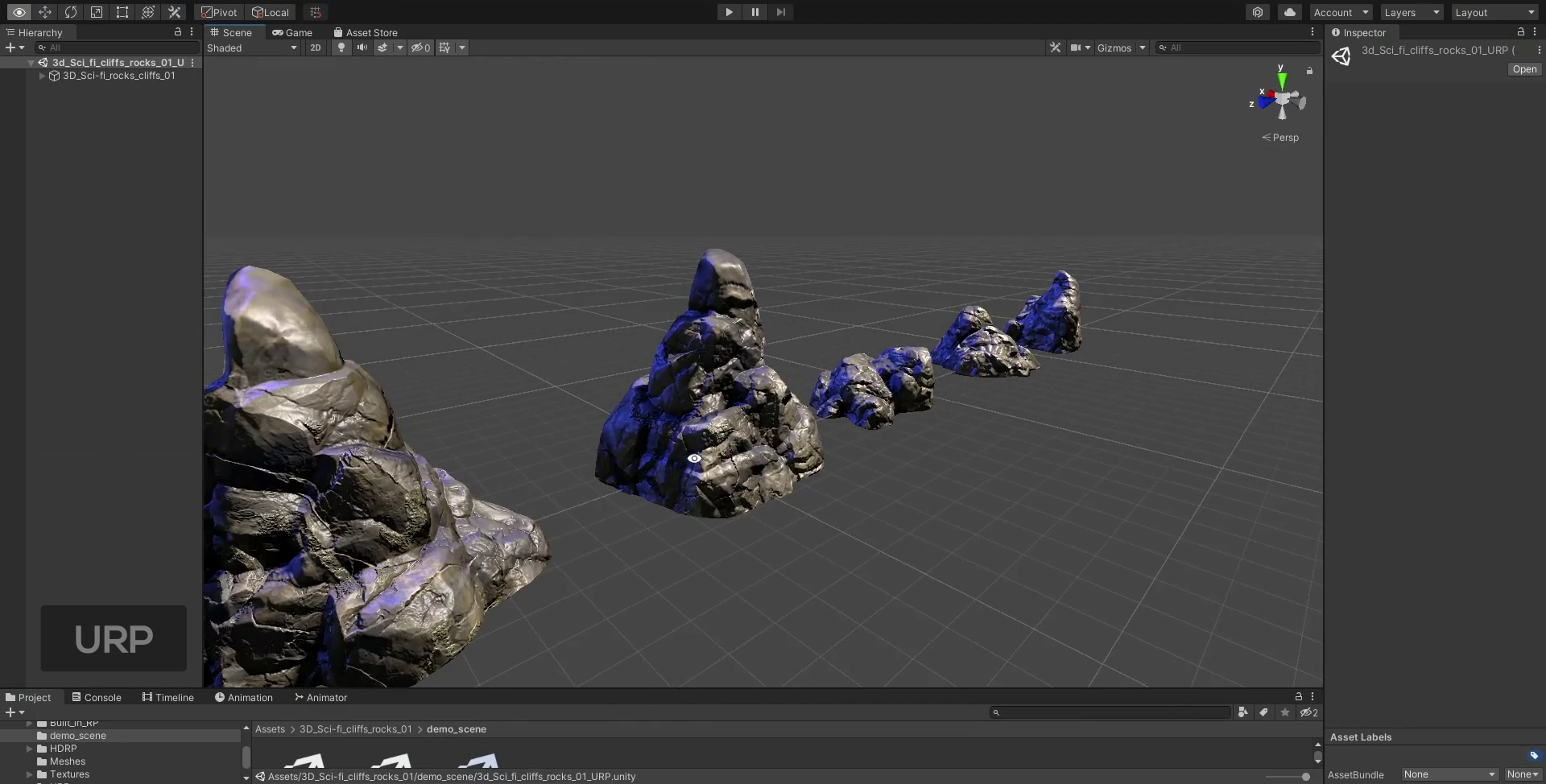Open Hierarchy panel more options menu
Screen dimensions: 1546x784
[192, 32]
